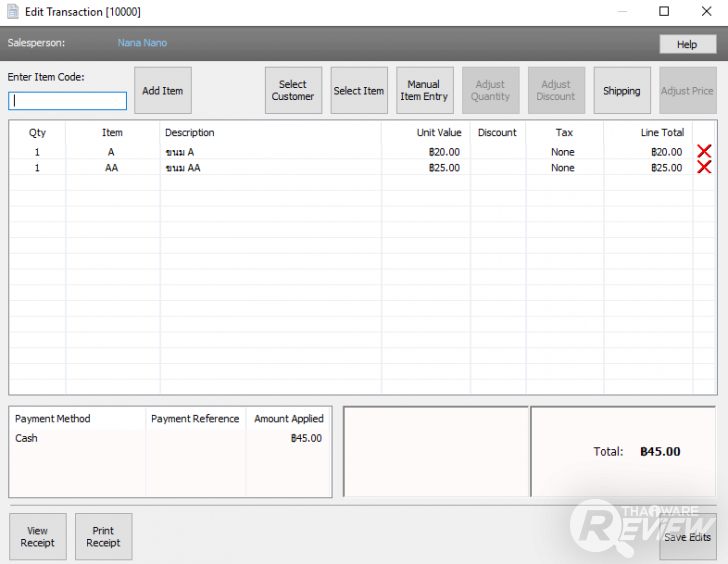The image size is (728, 564).
Task: Click the Tax column header
Action: click(x=565, y=133)
